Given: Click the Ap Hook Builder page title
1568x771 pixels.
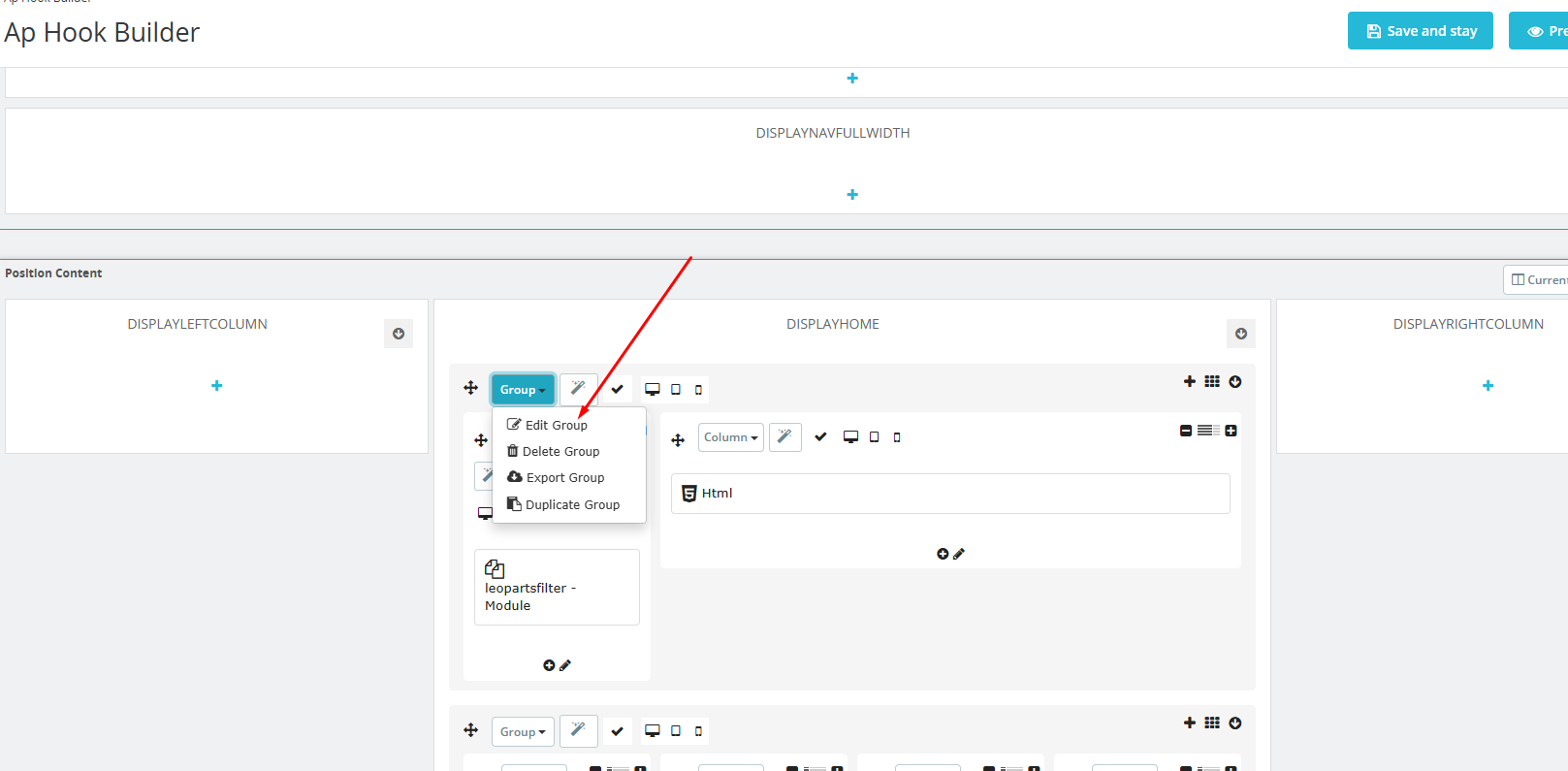Looking at the screenshot, I should coord(102,32).
